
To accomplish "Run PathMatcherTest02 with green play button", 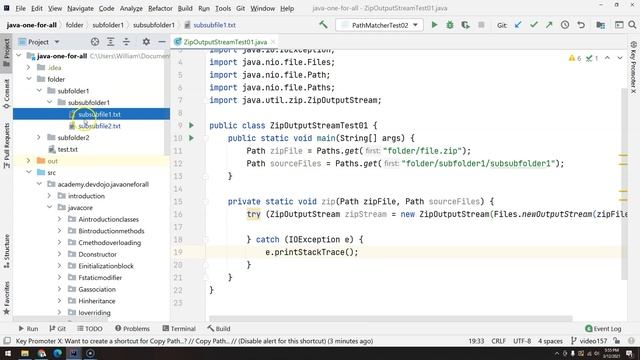I will pyautogui.click(x=434, y=25).
